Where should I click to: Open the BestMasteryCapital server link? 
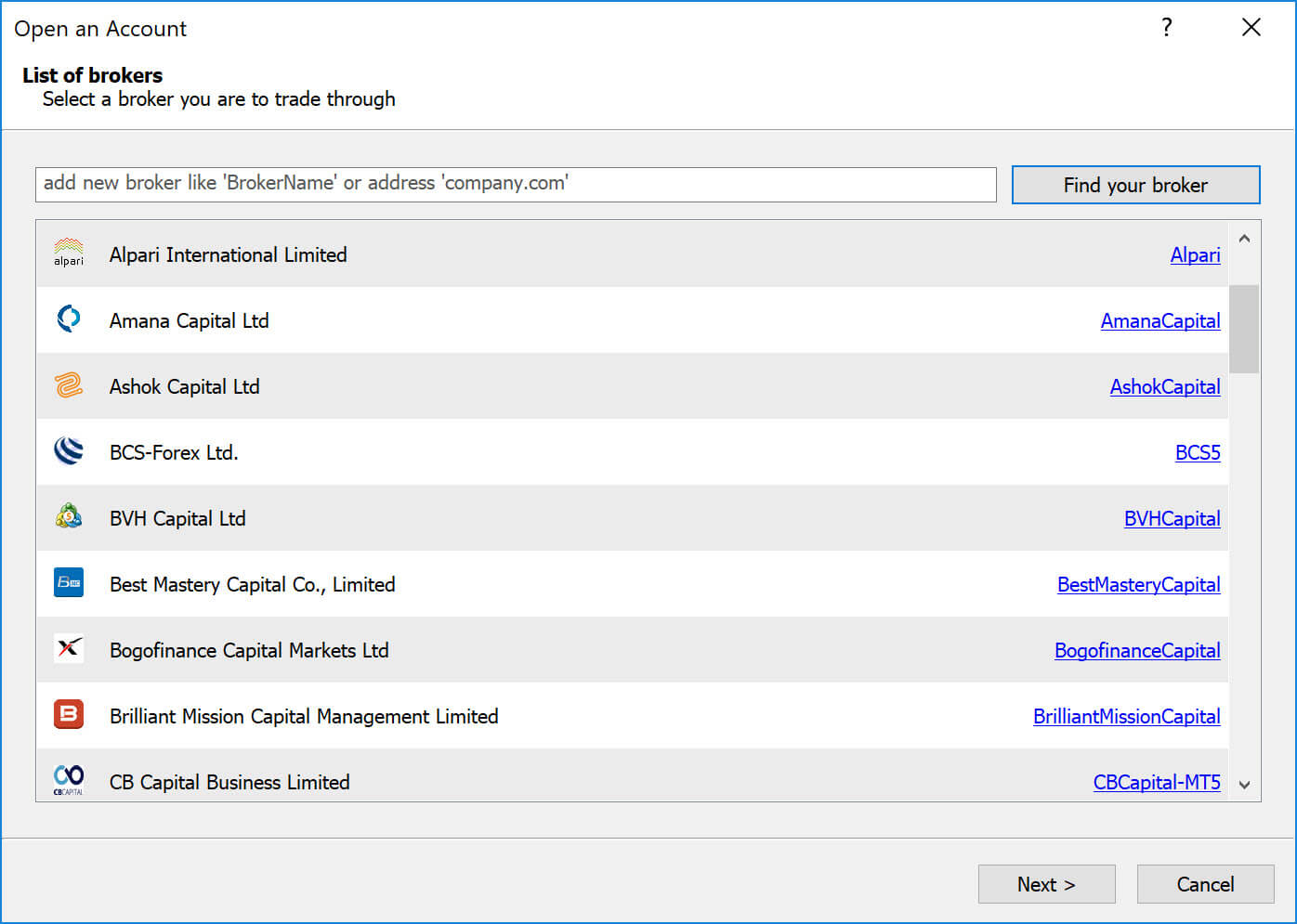(x=1138, y=584)
